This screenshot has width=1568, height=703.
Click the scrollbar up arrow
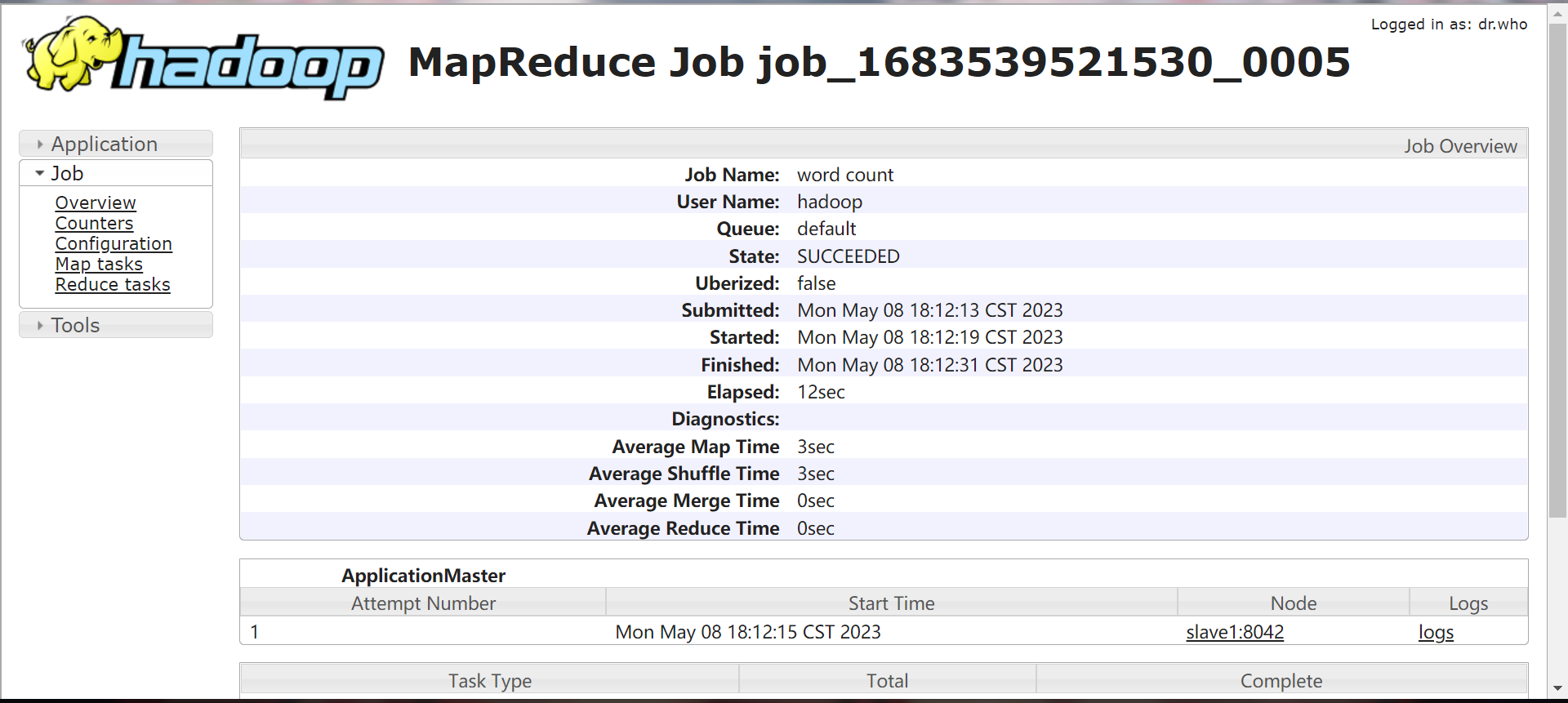1557,14
